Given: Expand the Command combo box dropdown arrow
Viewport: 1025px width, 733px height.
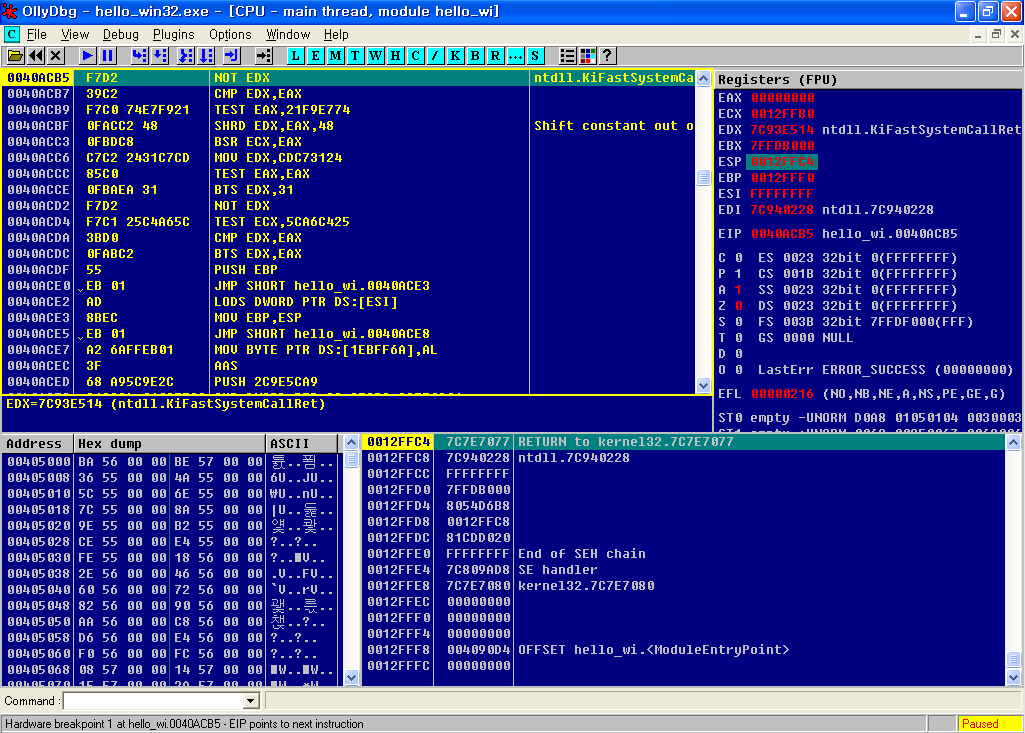Looking at the screenshot, I should 251,702.
